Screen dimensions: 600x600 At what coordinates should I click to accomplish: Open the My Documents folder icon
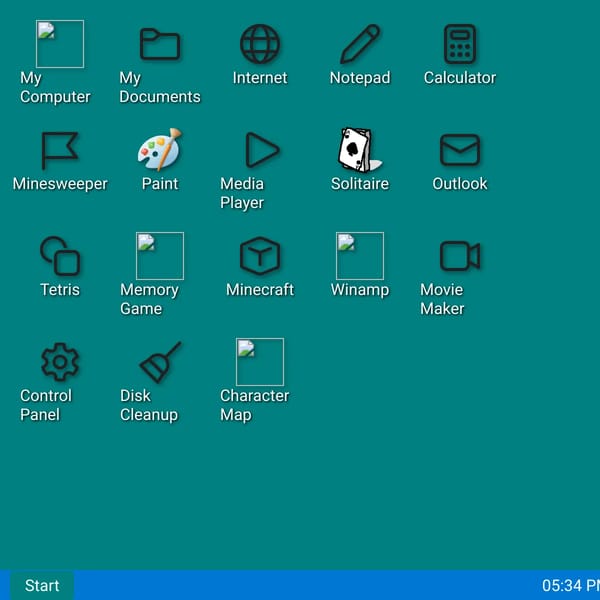[160, 44]
